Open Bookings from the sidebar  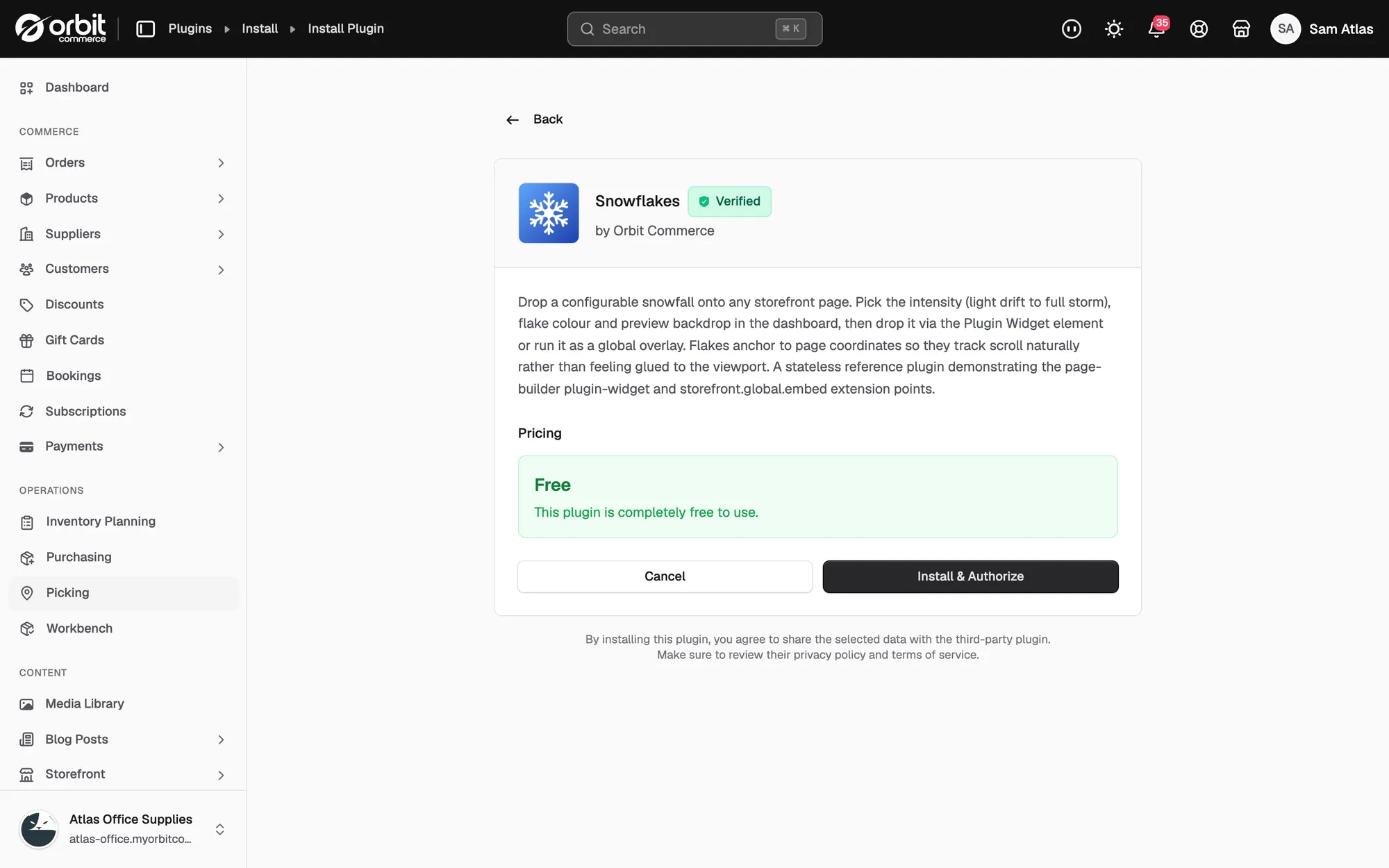pos(124,376)
